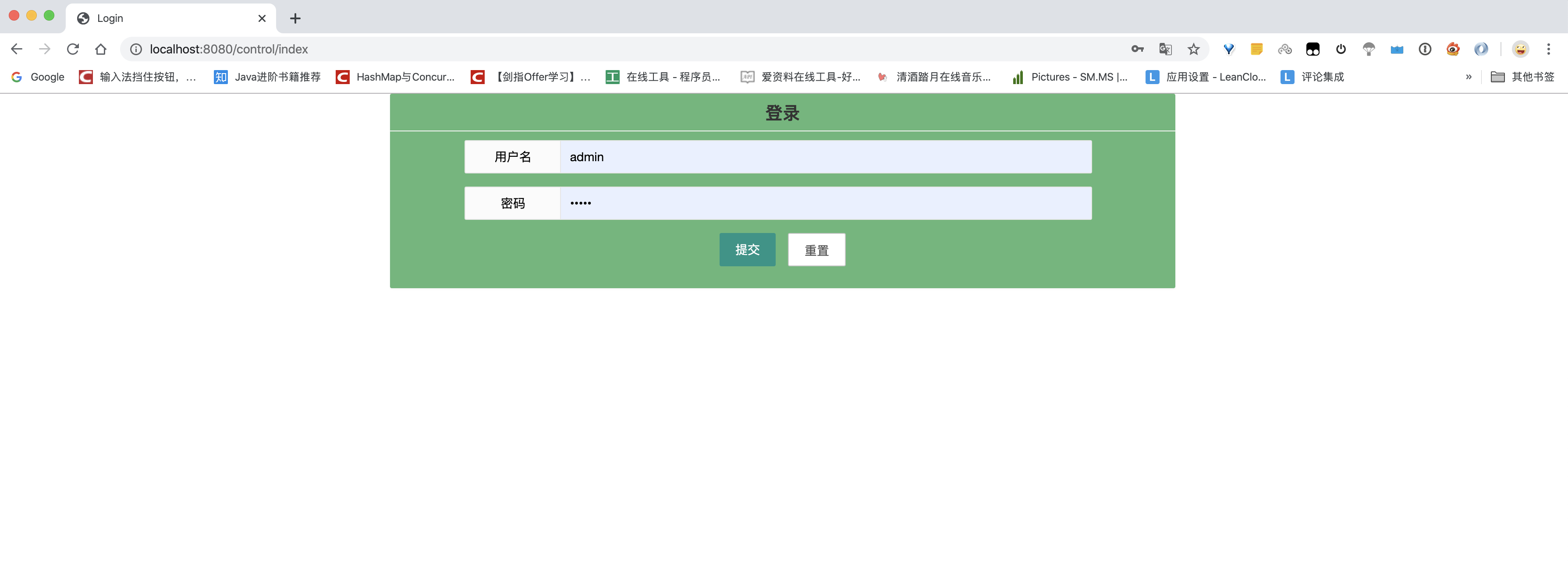Open the Weibo extension icon
The height and width of the screenshot is (572, 1568).
[x=1453, y=49]
